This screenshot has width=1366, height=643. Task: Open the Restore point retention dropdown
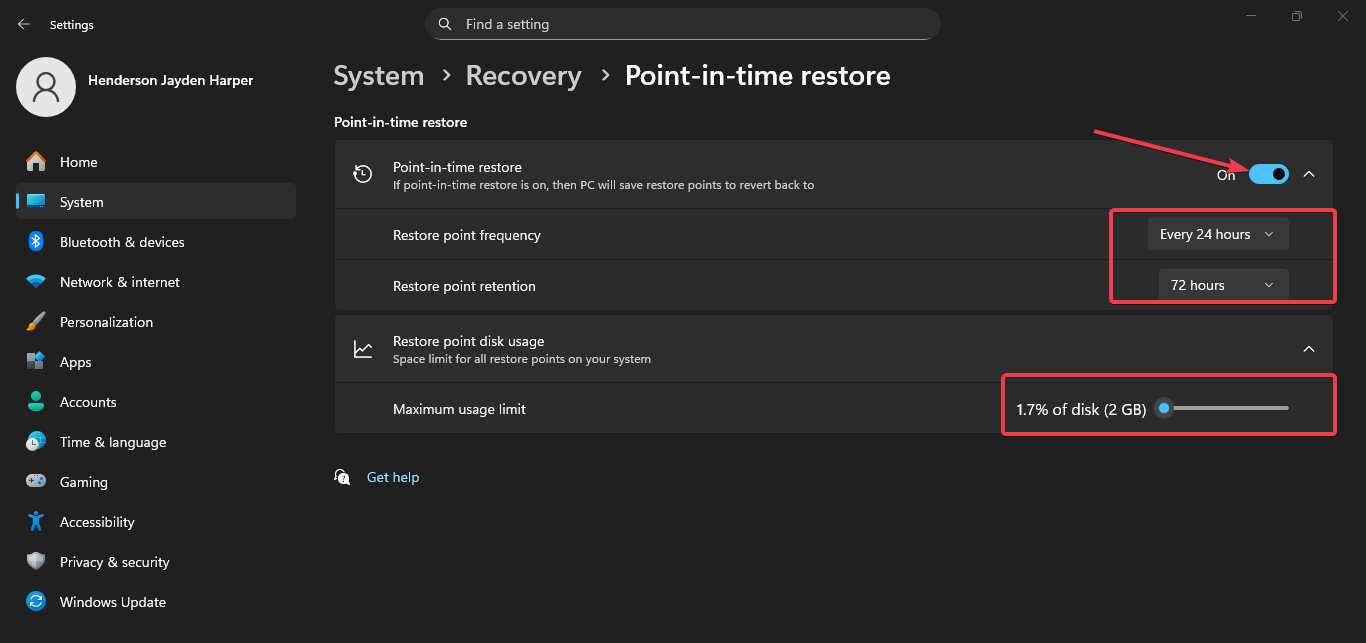tap(1222, 285)
